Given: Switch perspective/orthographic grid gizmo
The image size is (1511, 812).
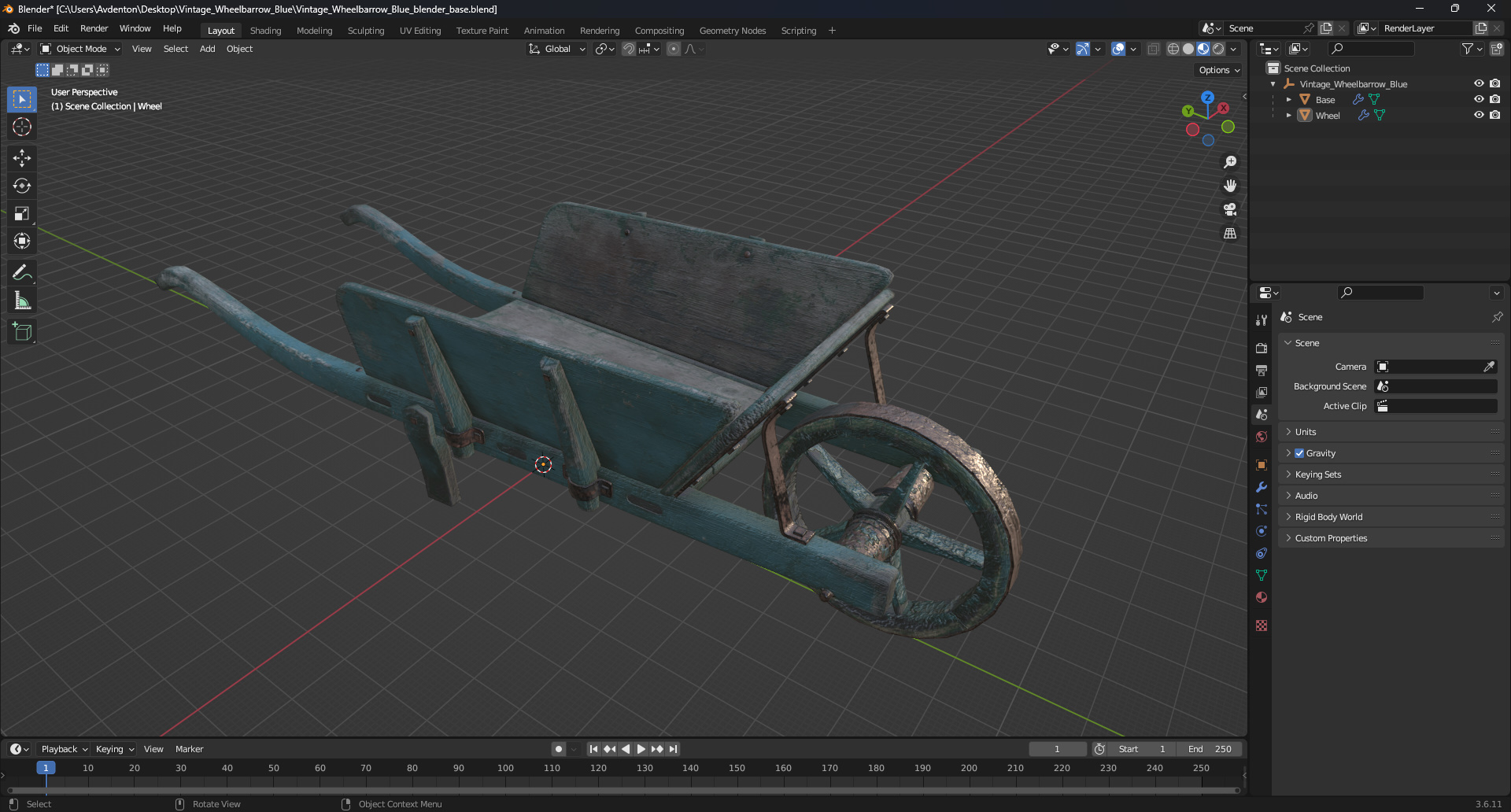Looking at the screenshot, I should (x=1230, y=234).
